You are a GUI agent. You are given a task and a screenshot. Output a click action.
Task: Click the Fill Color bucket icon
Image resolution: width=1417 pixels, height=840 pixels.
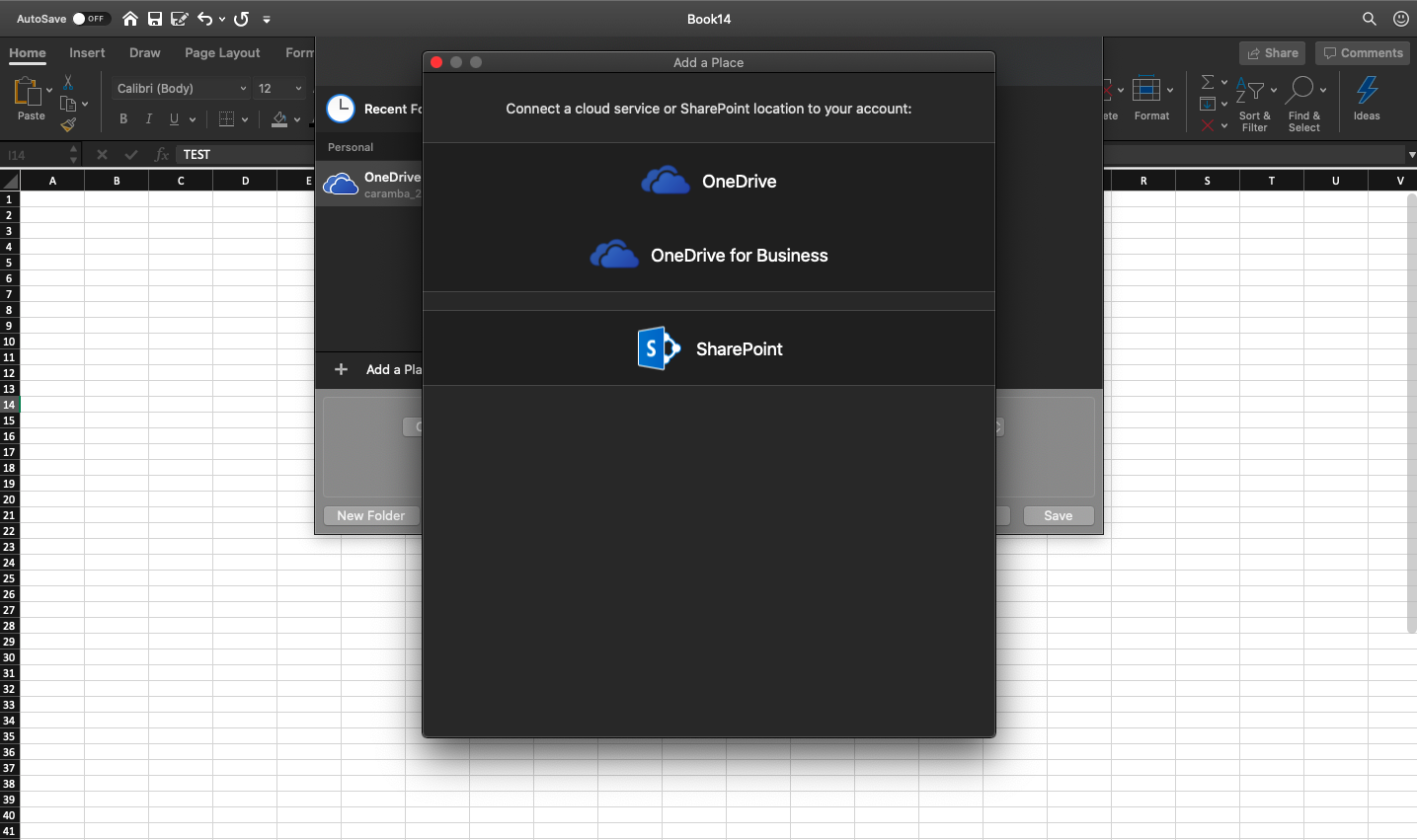(279, 119)
